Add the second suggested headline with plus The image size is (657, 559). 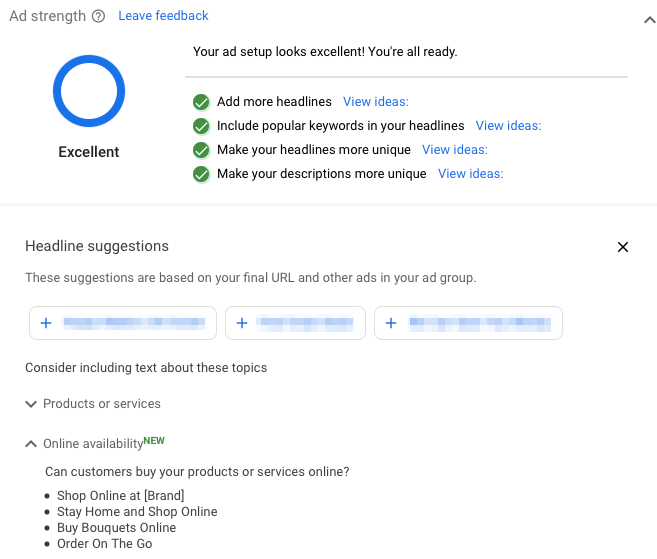(242, 323)
